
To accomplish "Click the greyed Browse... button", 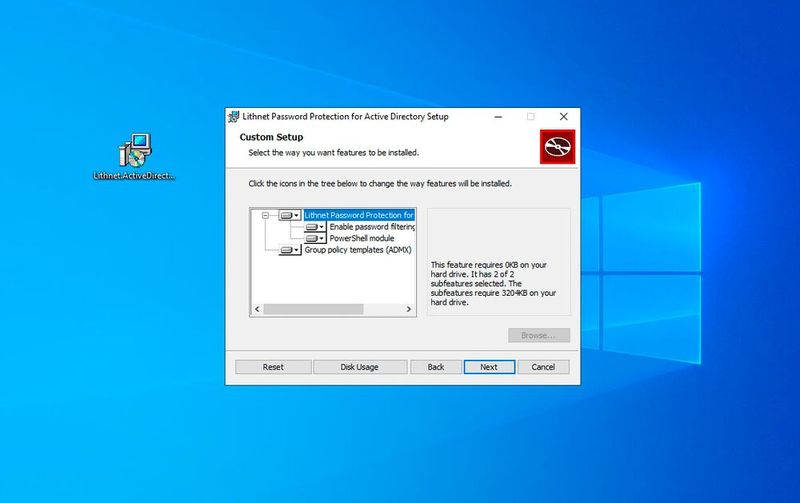I will (x=539, y=335).
